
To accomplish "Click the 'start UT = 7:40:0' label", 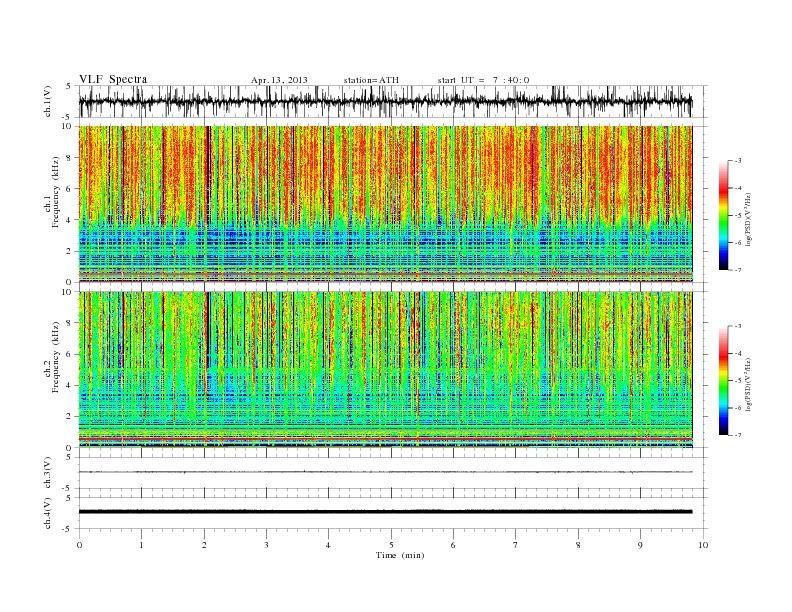I will pos(483,80).
